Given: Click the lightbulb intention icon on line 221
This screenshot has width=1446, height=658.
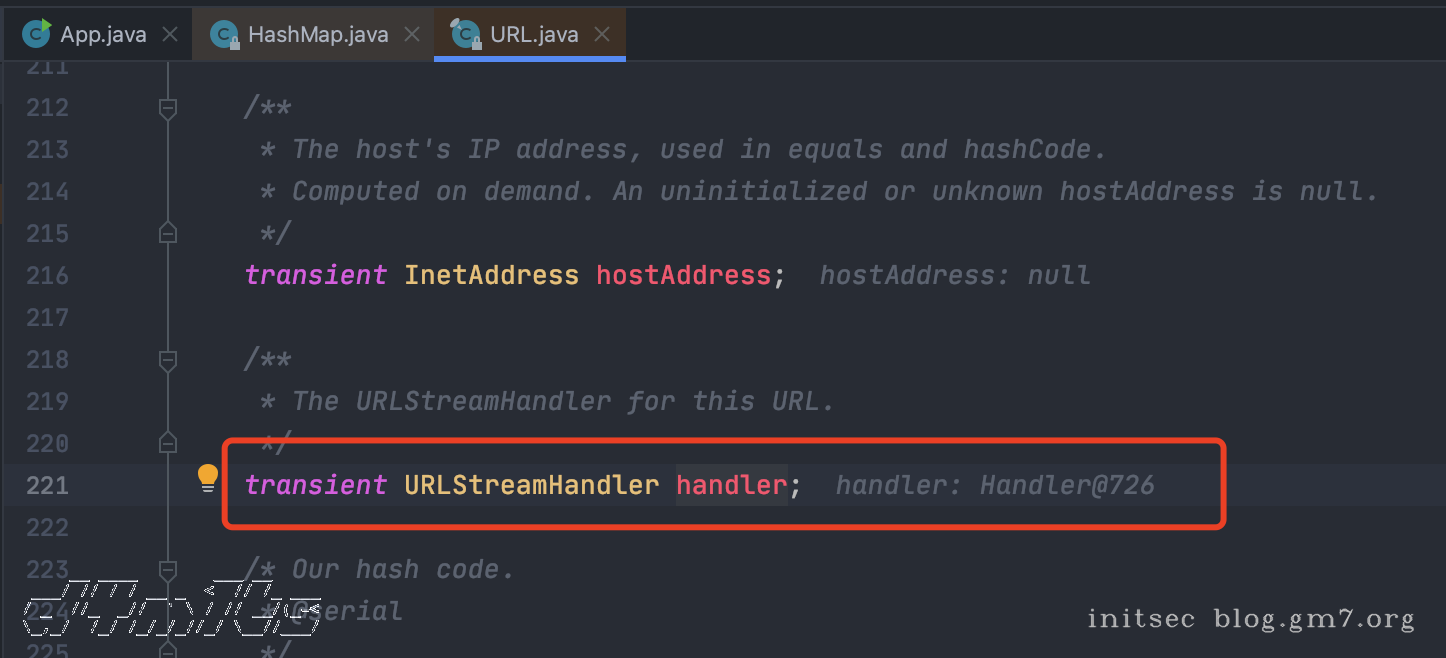Looking at the screenshot, I should coord(207,478).
